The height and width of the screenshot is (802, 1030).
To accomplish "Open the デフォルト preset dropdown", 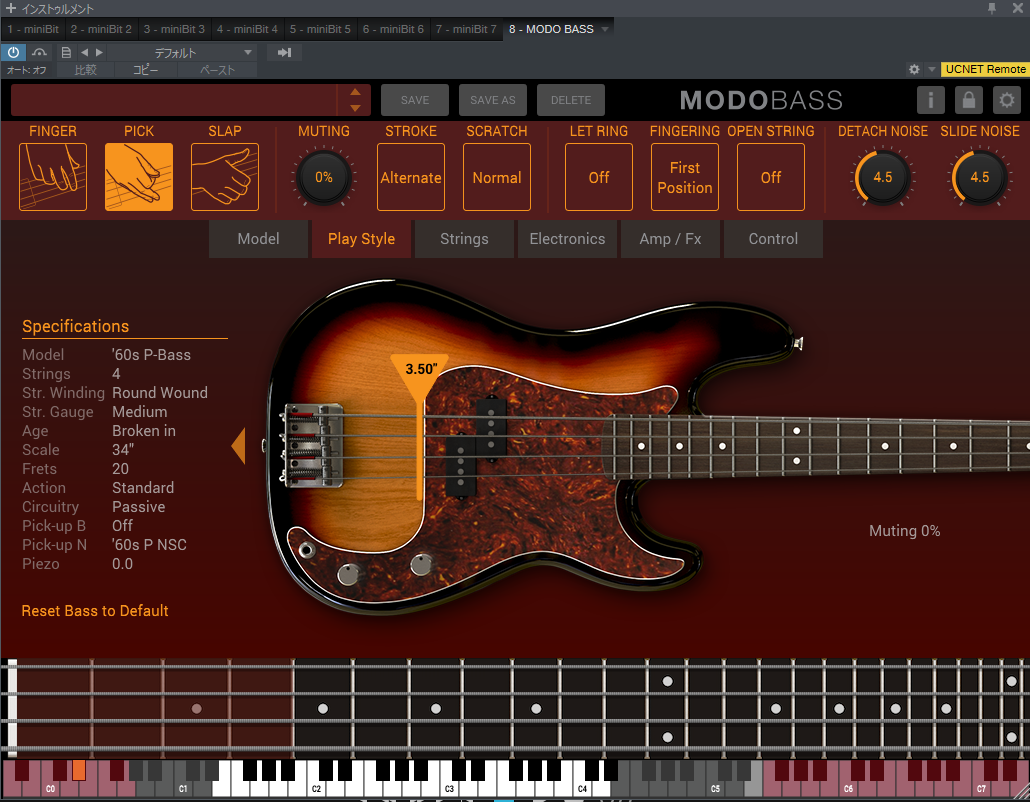I will tap(183, 53).
